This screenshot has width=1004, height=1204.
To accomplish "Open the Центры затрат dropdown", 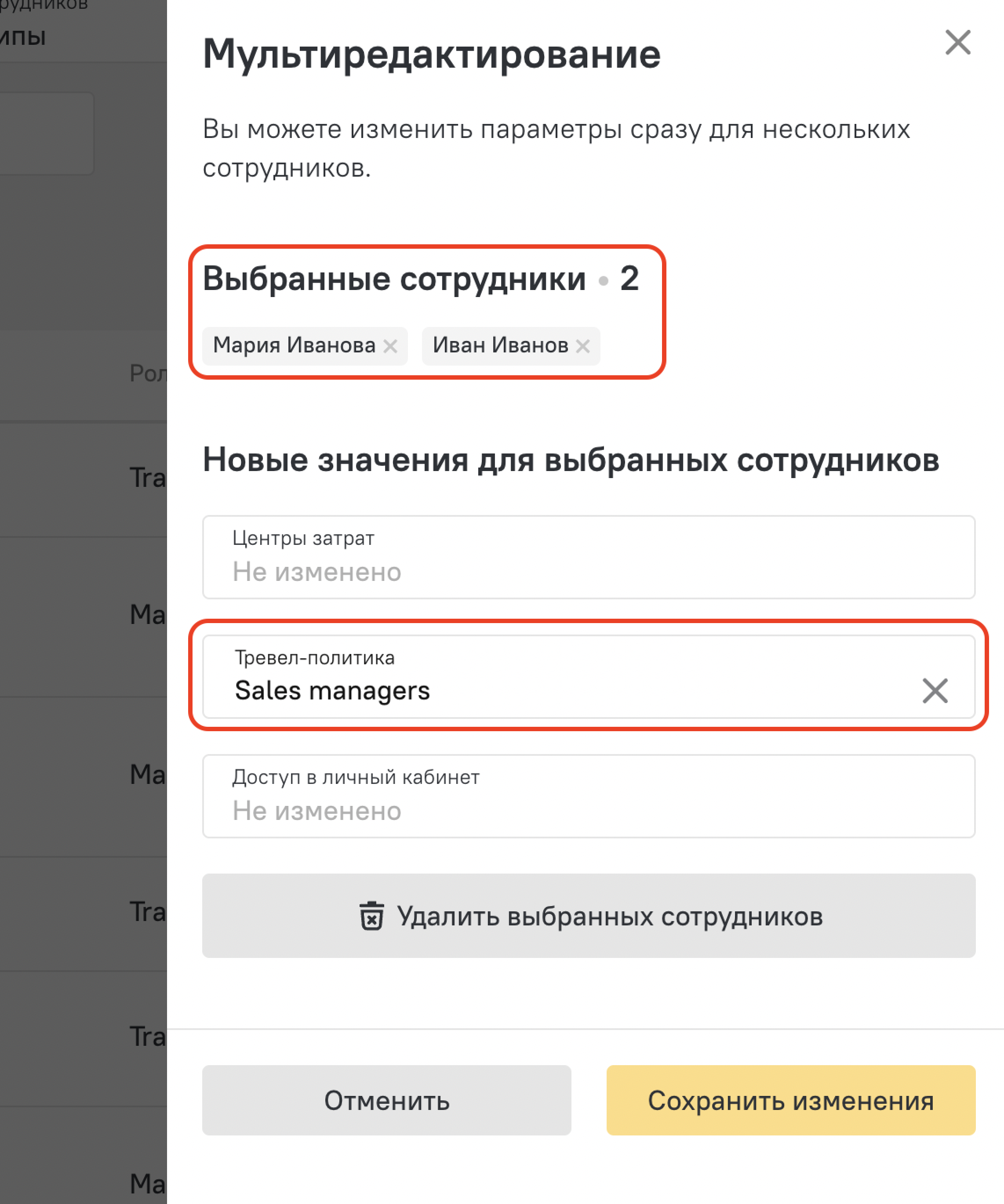I will click(x=589, y=557).
